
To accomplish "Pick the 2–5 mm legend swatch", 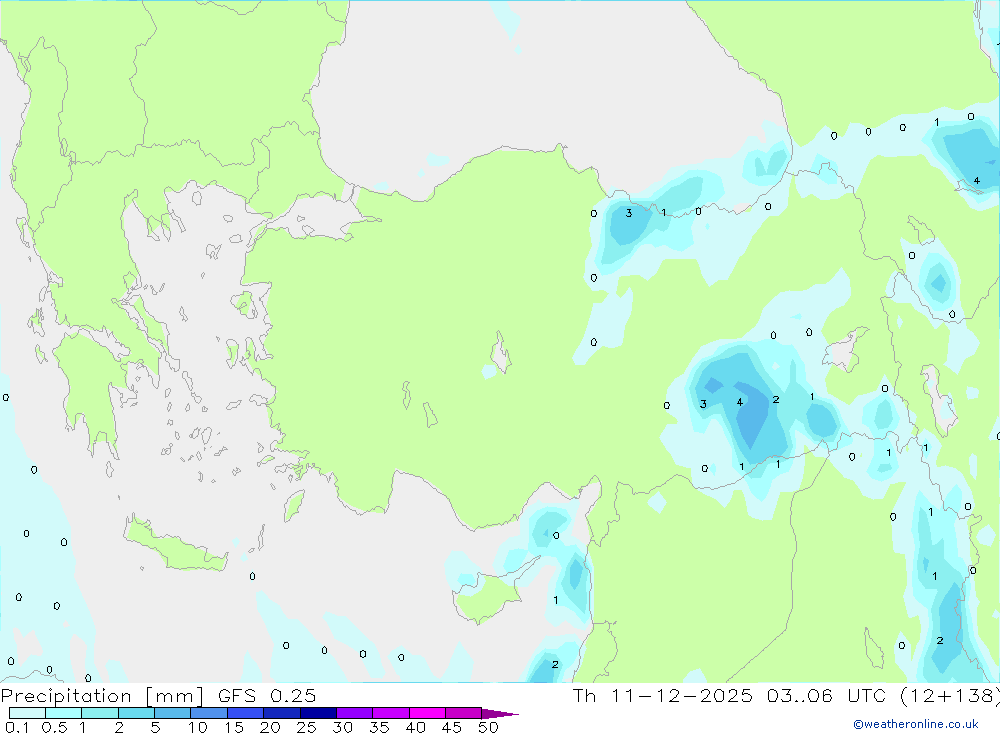I will coord(136,713).
